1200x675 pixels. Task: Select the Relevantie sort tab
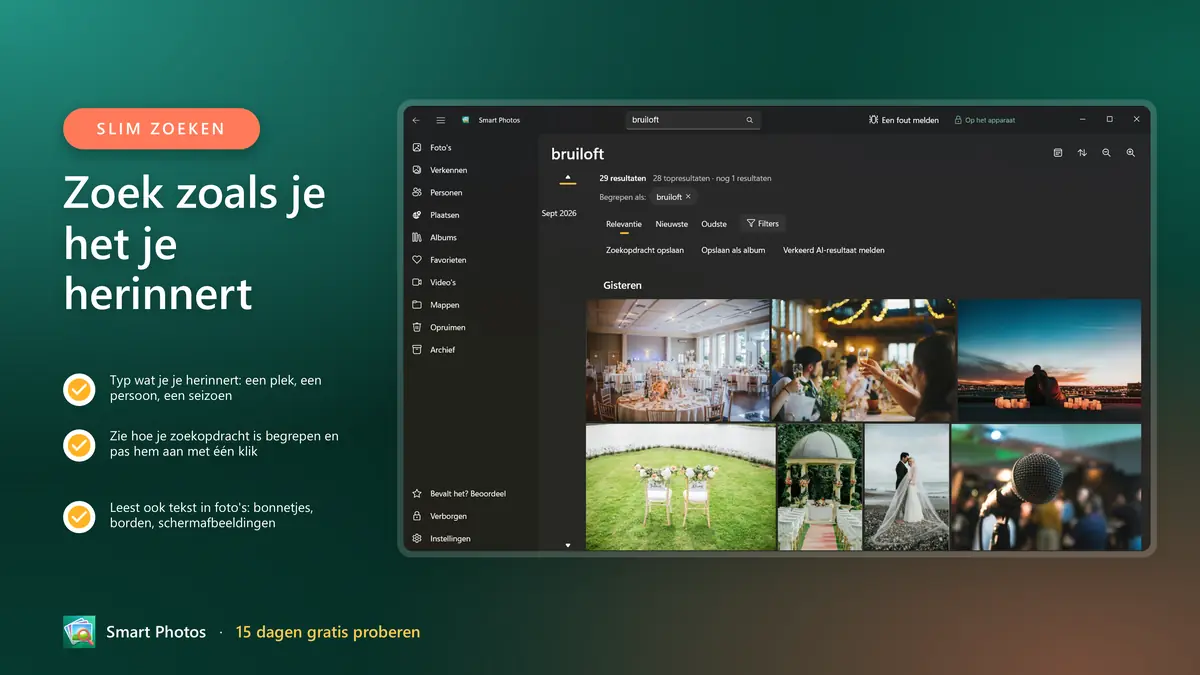point(624,224)
